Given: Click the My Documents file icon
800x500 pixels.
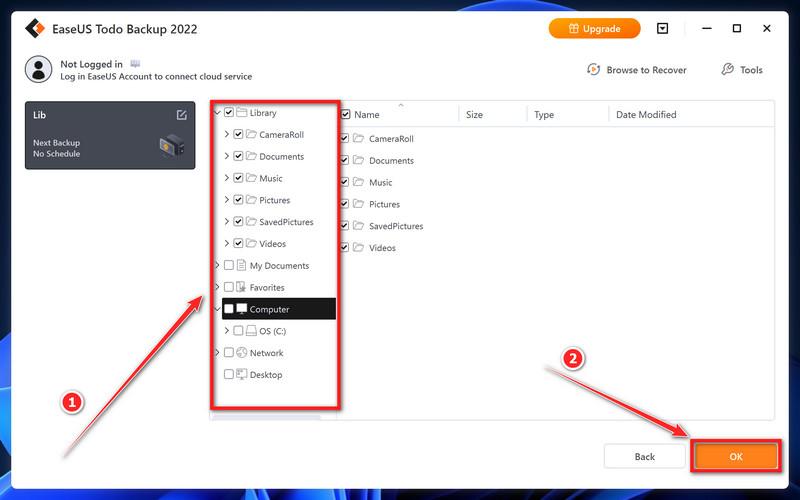Looking at the screenshot, I should (241, 265).
